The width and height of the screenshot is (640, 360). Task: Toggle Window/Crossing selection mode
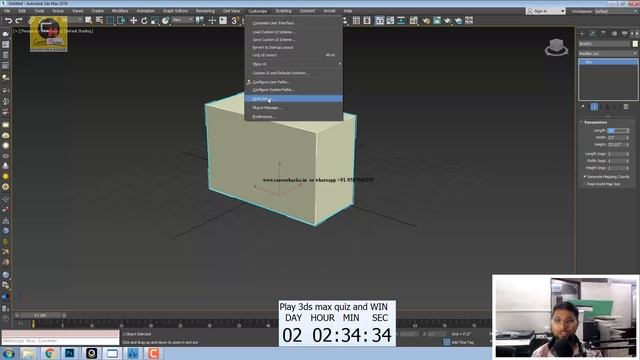point(121,20)
